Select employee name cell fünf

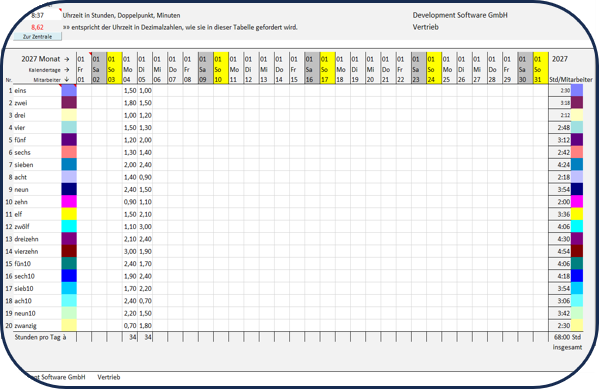pos(38,140)
